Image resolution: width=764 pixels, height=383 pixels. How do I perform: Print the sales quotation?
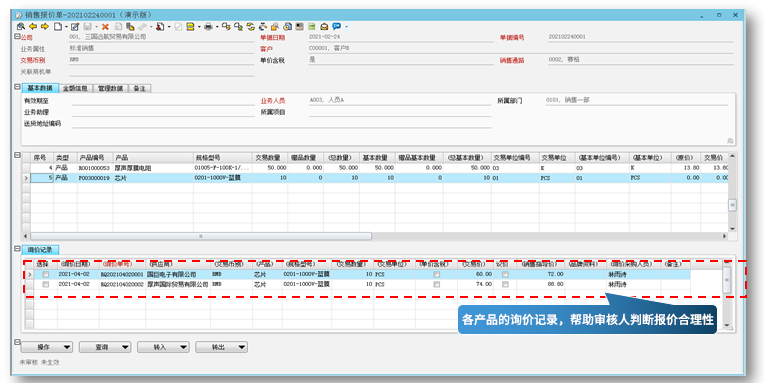(208, 27)
